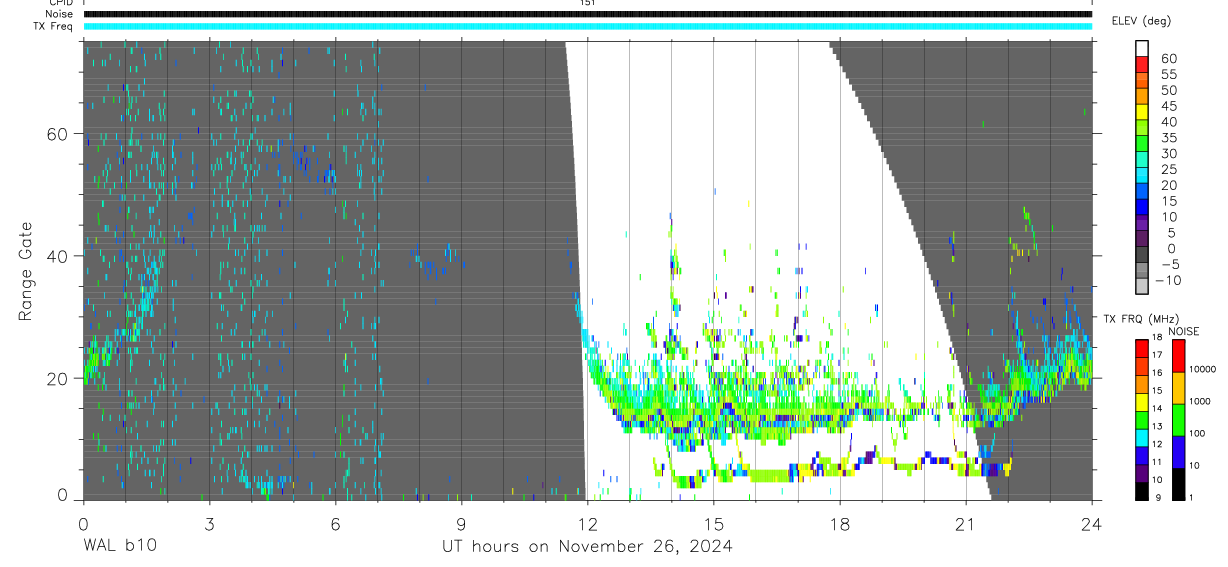Screen dimensions: 1228x567
Task: Click the black Noise strip
Action: [x=587, y=14]
